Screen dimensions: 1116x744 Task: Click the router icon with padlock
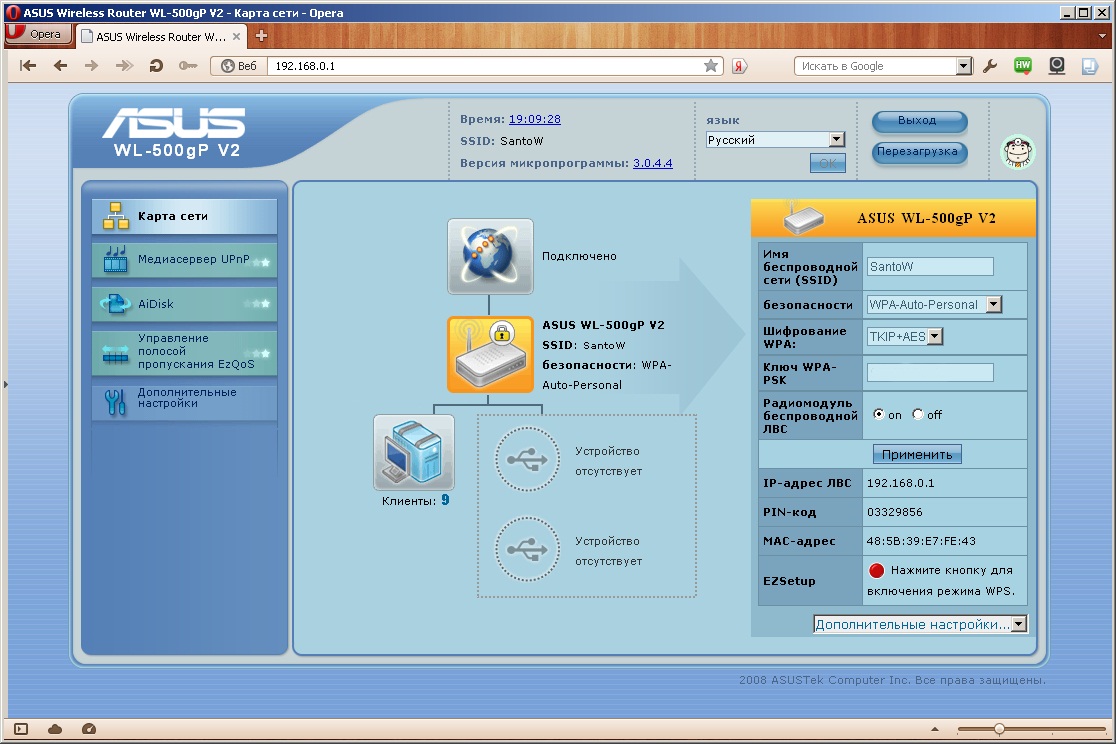[490, 355]
